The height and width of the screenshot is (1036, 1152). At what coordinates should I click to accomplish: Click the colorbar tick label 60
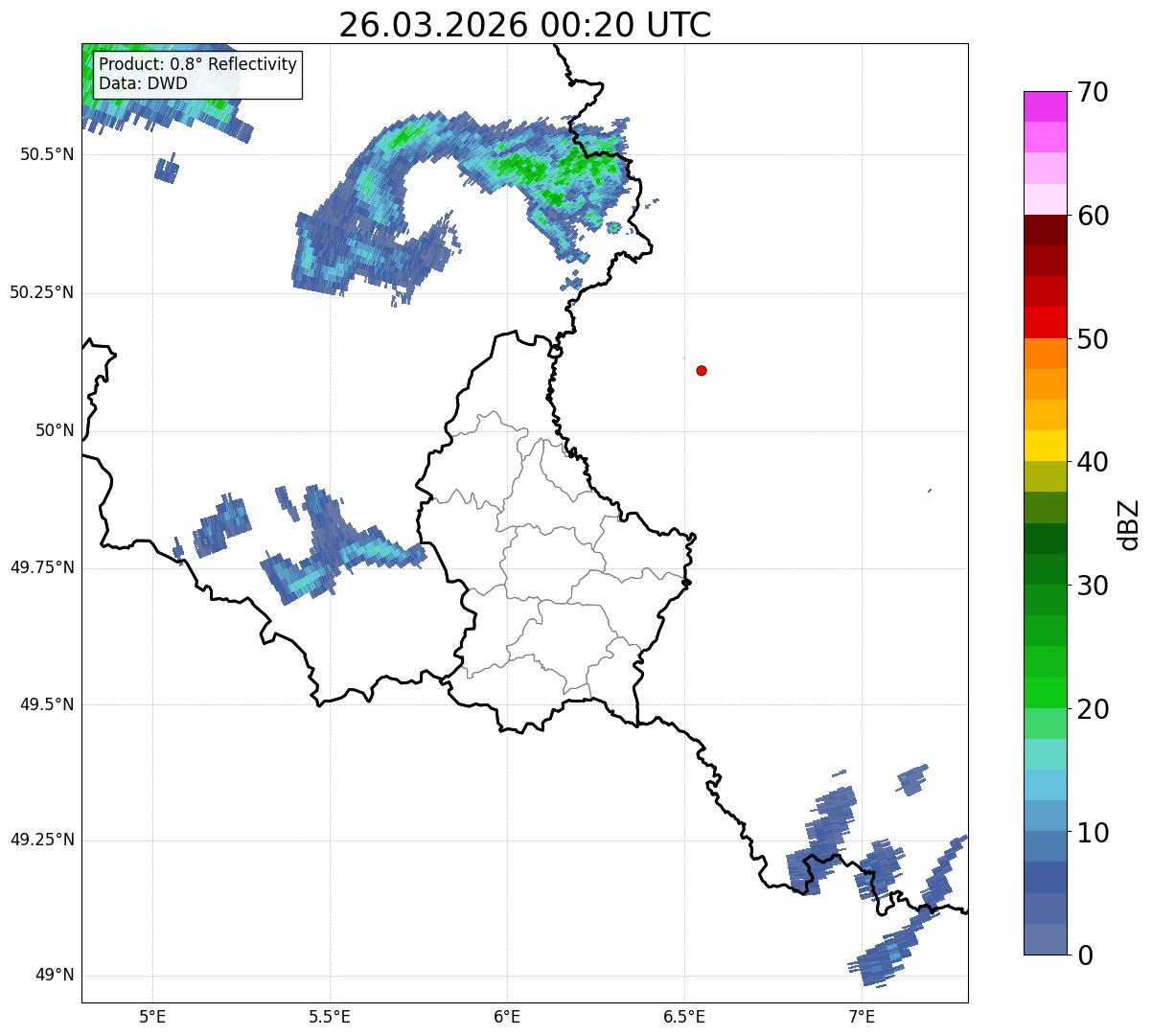point(1092,216)
